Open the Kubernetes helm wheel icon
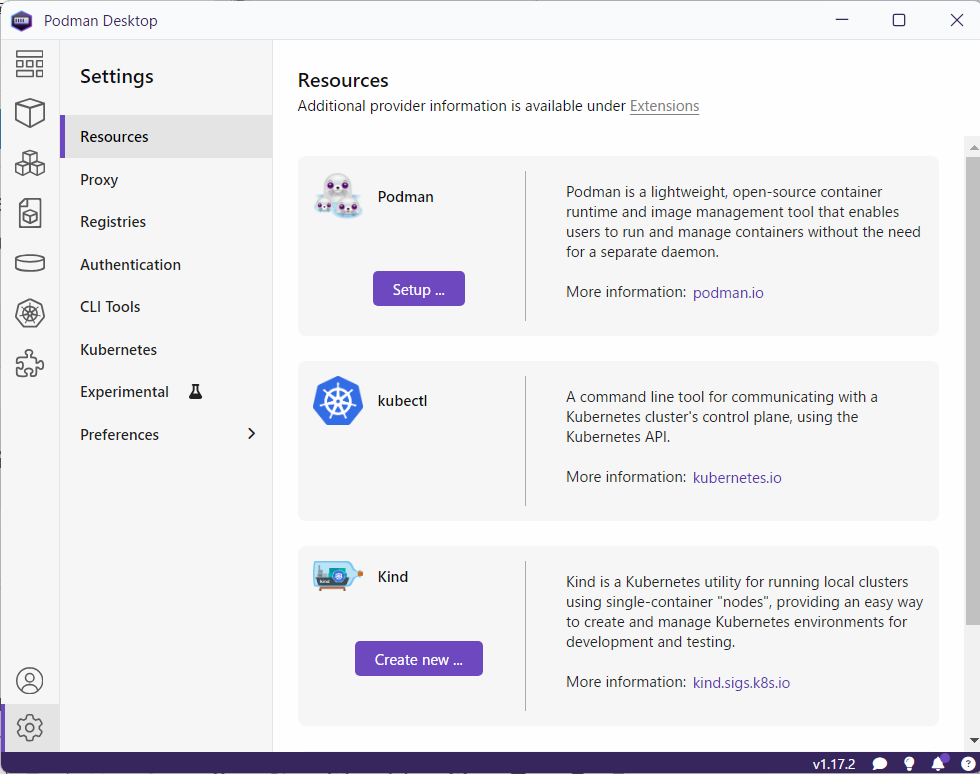Image resolution: width=980 pixels, height=774 pixels. tap(30, 313)
